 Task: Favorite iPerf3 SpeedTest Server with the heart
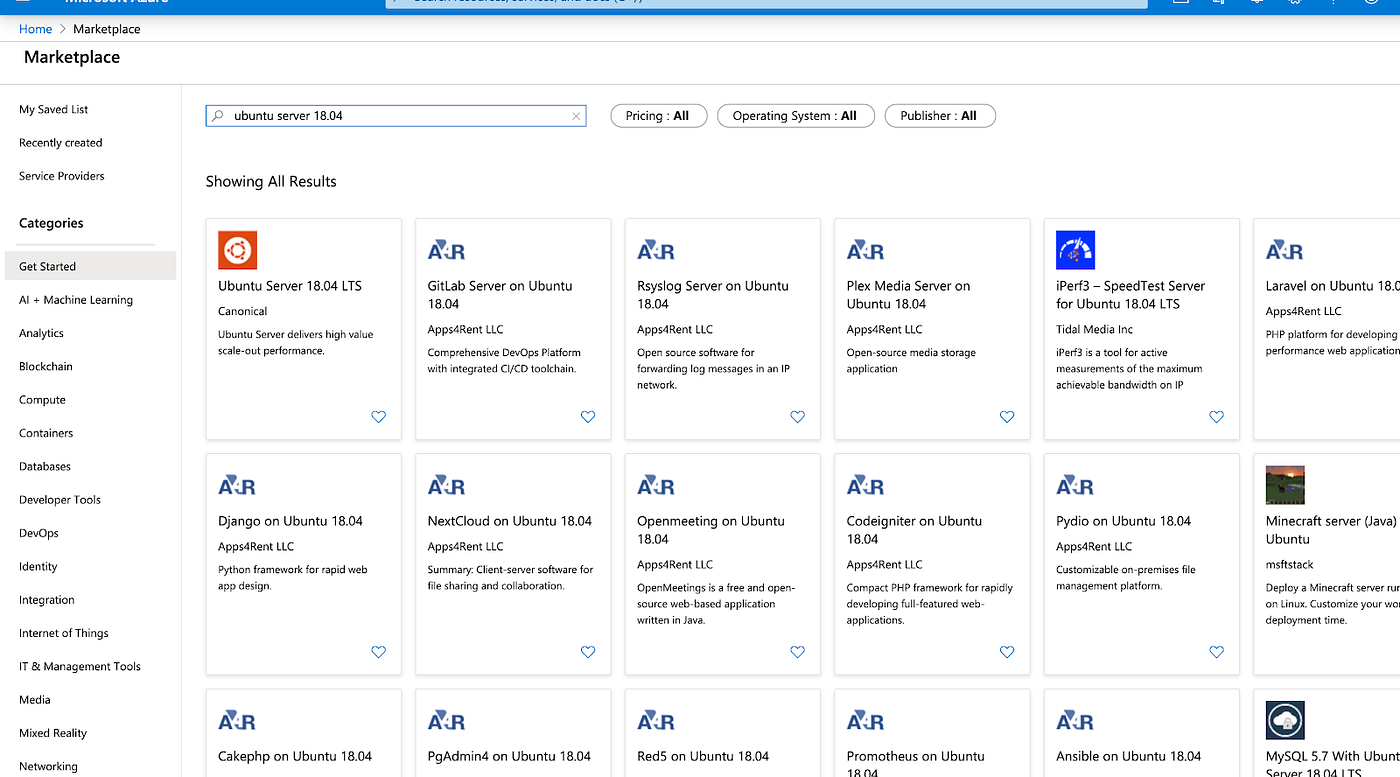1216,417
